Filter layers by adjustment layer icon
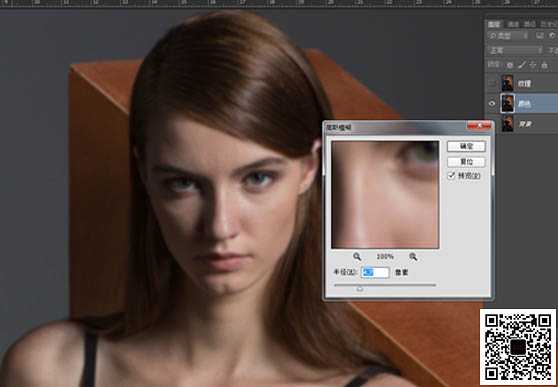Viewport: 558px width, 387px height. click(x=552, y=36)
